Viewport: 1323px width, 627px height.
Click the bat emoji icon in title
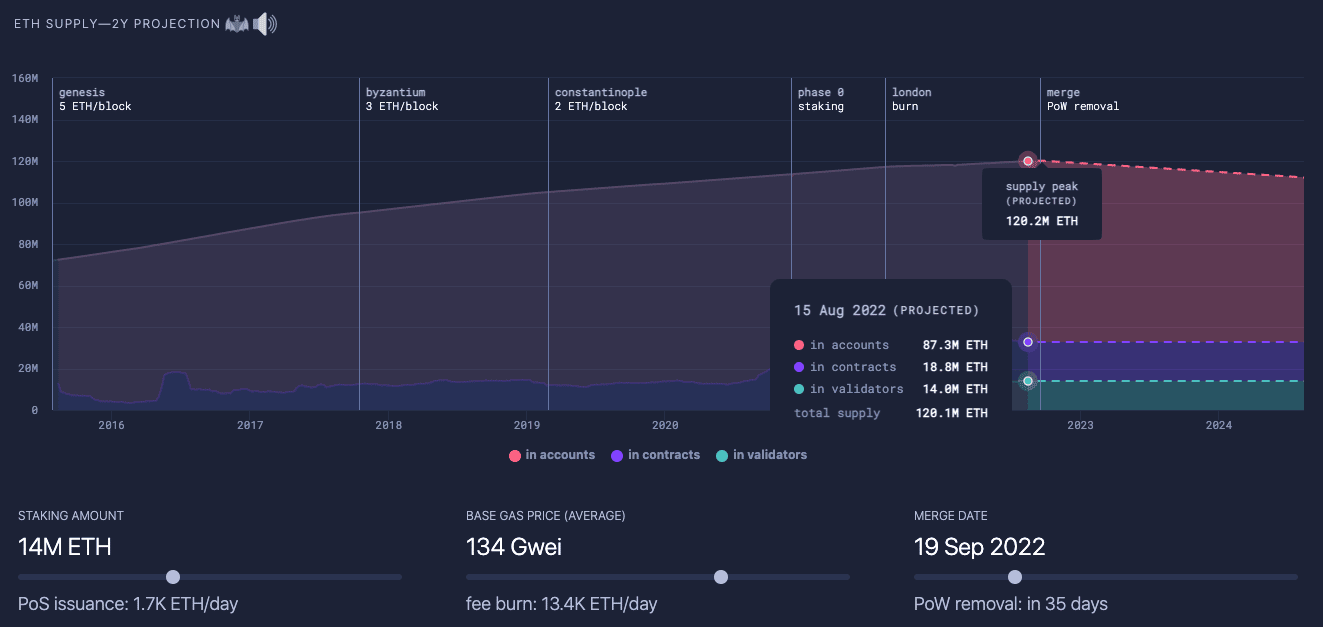[x=237, y=23]
